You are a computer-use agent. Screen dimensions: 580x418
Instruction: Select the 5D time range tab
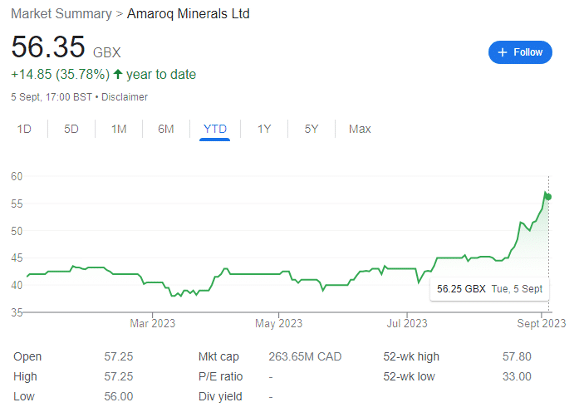tap(71, 129)
